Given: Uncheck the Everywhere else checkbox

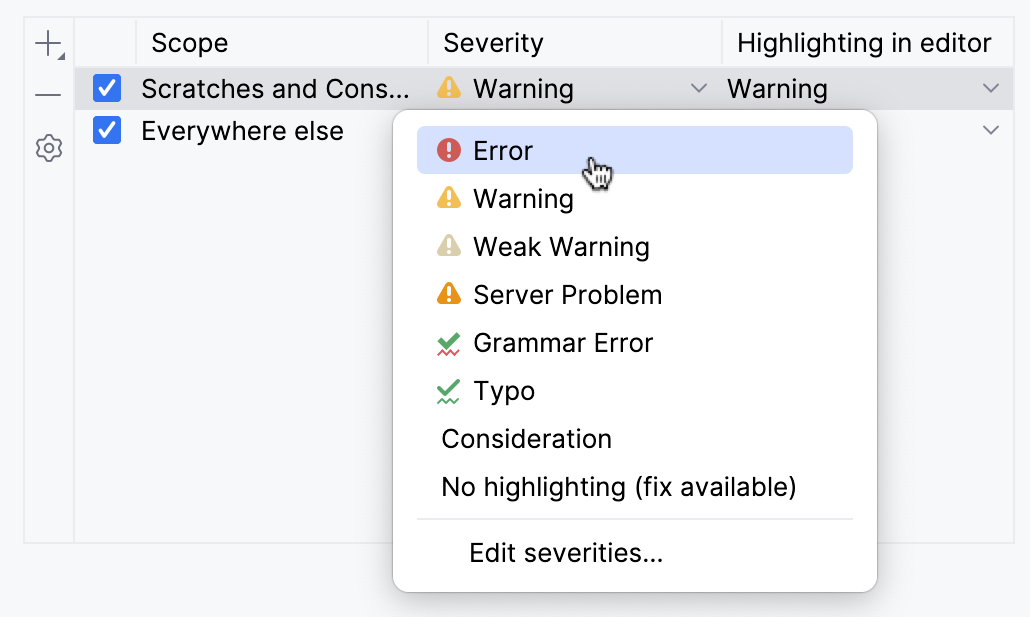Looking at the screenshot, I should [x=106, y=130].
